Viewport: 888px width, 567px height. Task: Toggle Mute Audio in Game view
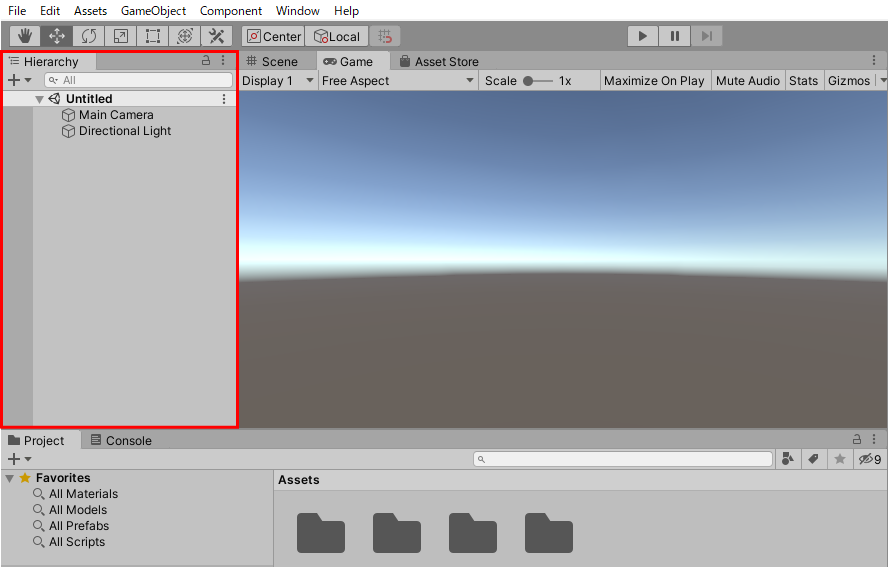748,80
